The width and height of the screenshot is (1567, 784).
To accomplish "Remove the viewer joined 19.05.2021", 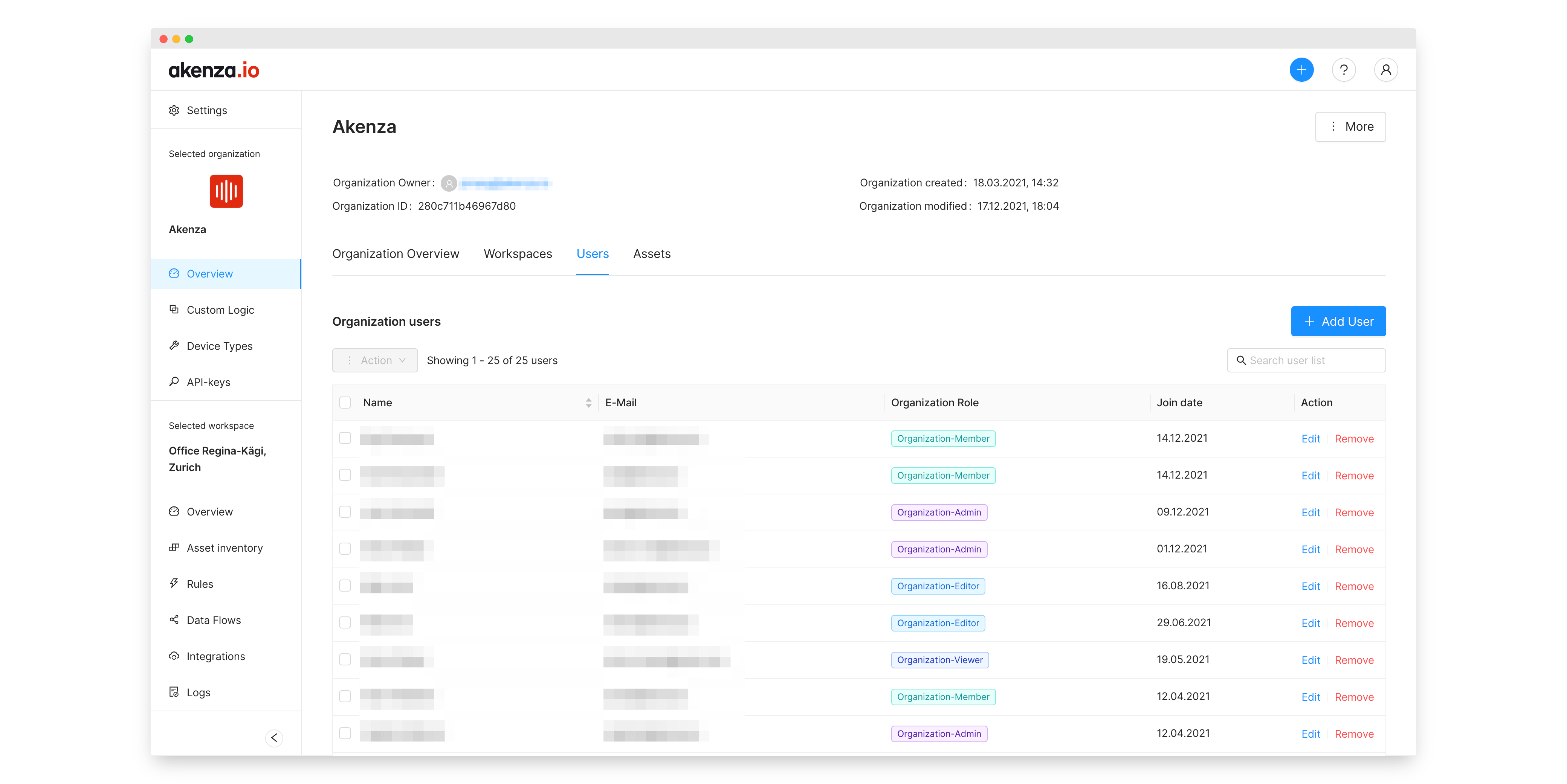I will (x=1354, y=660).
